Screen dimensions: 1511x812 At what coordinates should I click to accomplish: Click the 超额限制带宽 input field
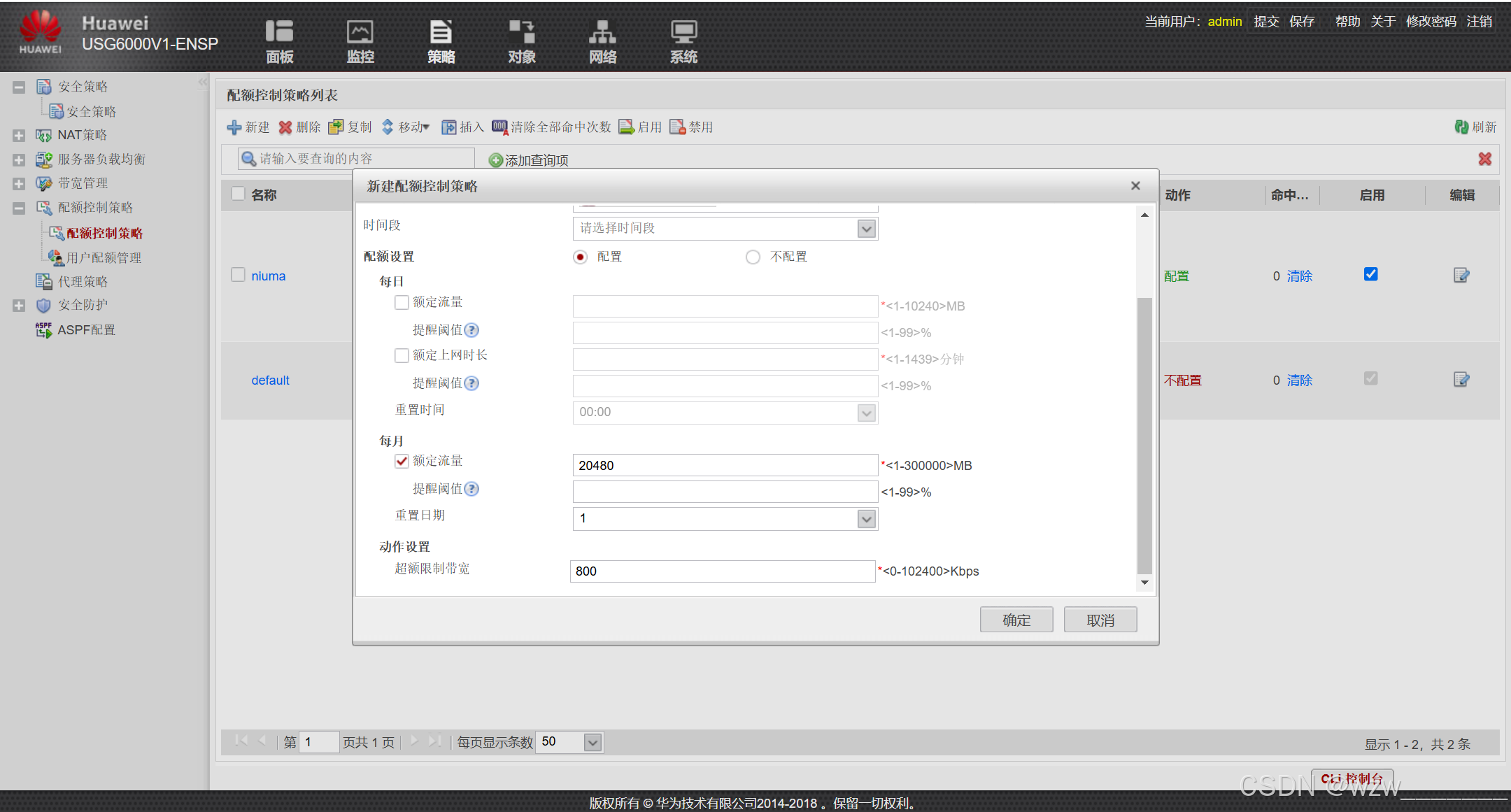pyautogui.click(x=722, y=571)
